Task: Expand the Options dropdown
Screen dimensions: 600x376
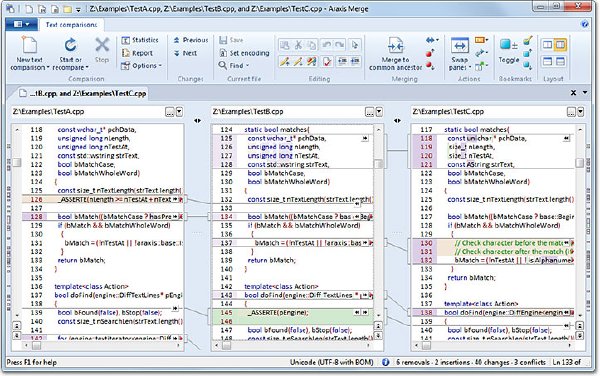Action: coord(142,66)
